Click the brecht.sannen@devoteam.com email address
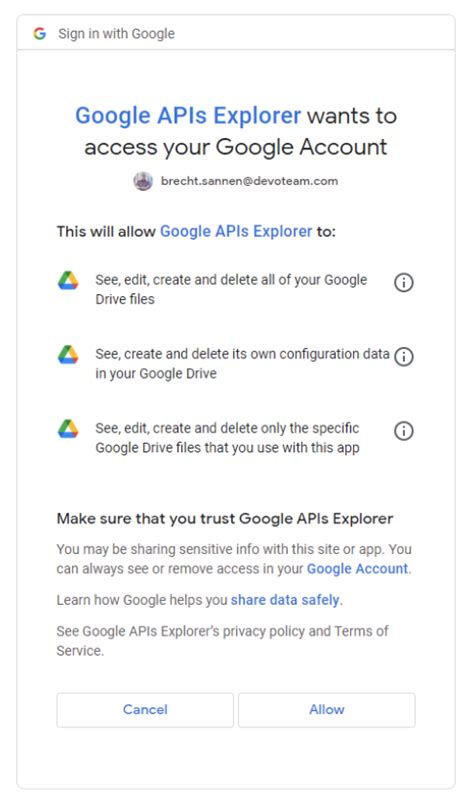The height and width of the screenshot is (807, 474). pyautogui.click(x=250, y=181)
